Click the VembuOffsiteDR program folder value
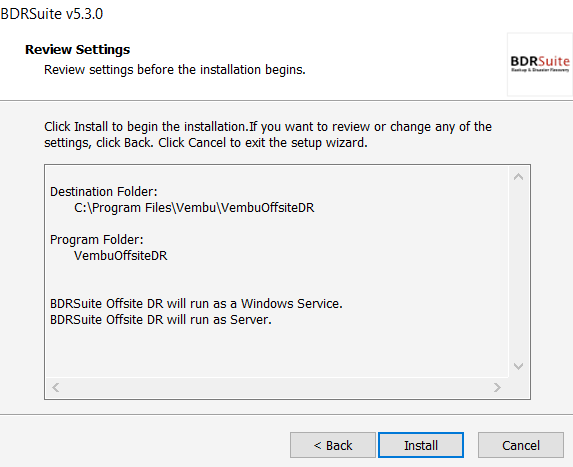 click(121, 255)
